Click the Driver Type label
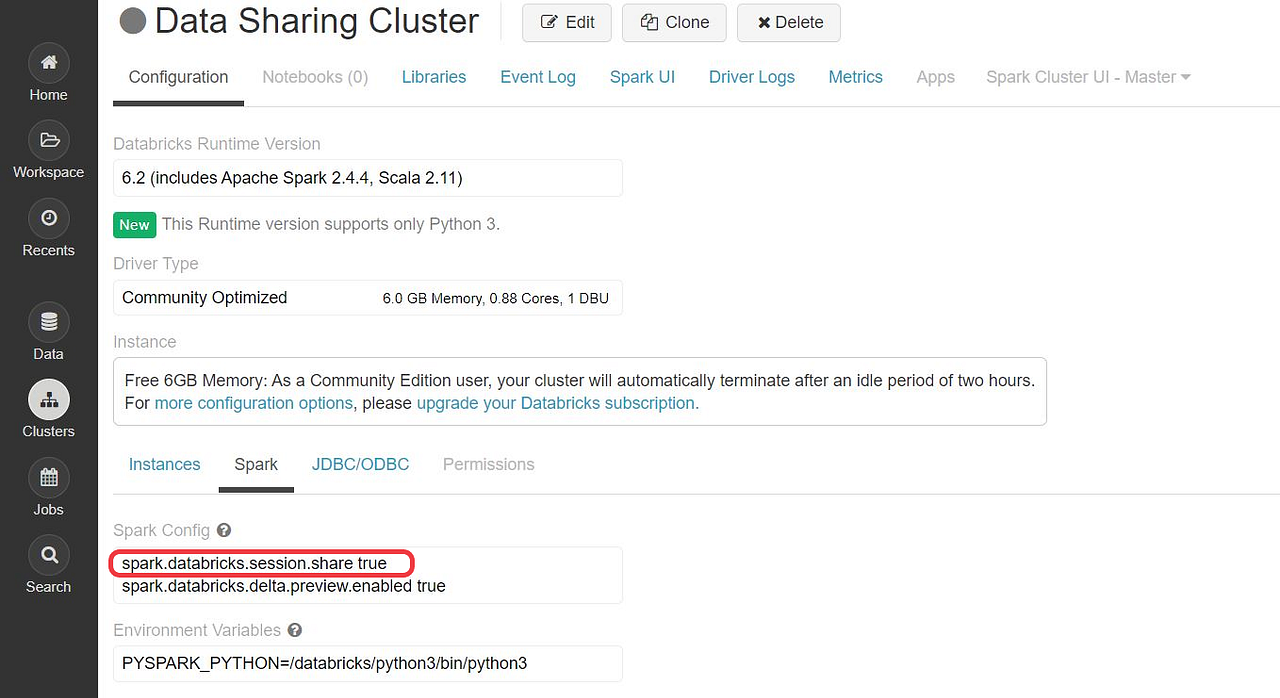Viewport: 1280px width, 698px height. 156,264
